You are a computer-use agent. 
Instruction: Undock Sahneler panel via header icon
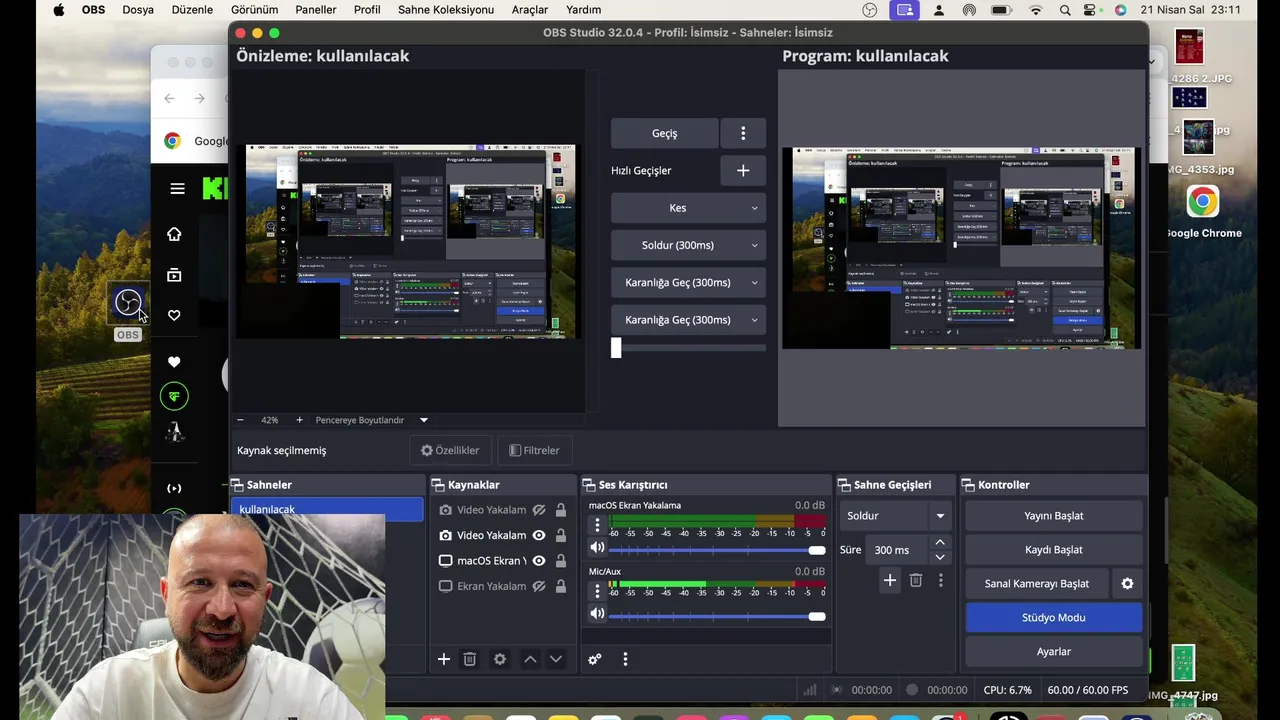point(238,485)
